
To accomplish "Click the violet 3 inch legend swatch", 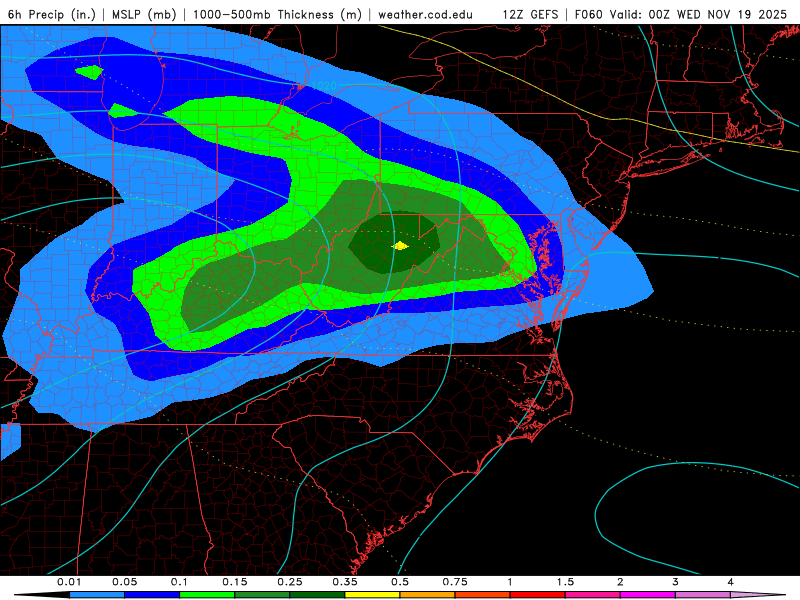I will pyautogui.click(x=703, y=595).
